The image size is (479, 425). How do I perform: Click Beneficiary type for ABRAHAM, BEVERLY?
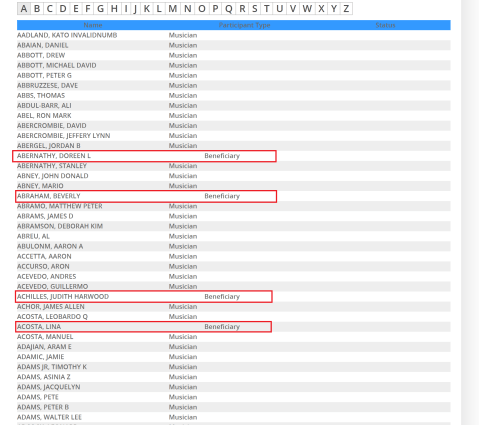(x=222, y=196)
